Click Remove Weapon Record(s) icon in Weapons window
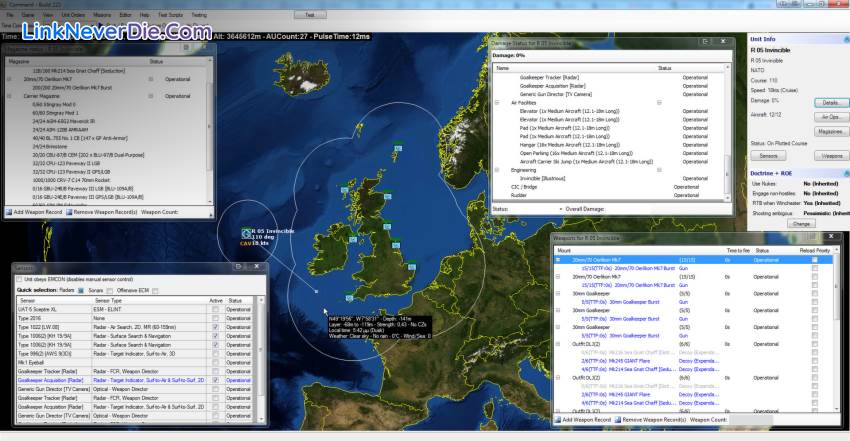The image size is (850, 441). pyautogui.click(x=617, y=420)
